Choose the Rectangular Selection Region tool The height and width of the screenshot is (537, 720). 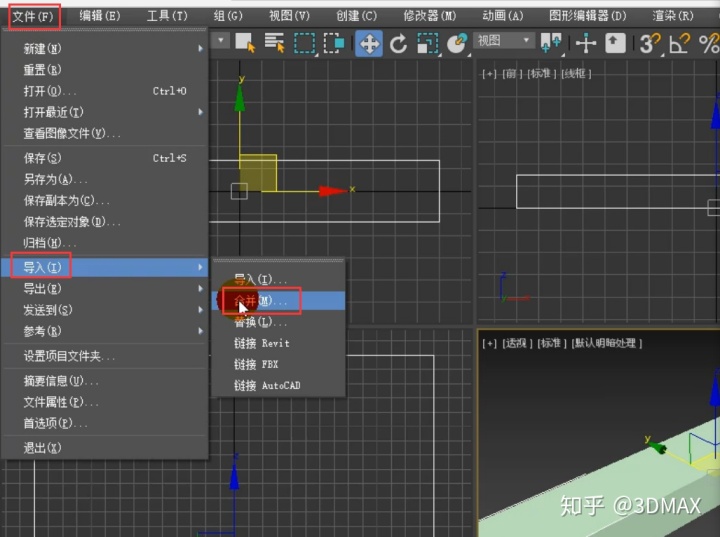tap(304, 43)
